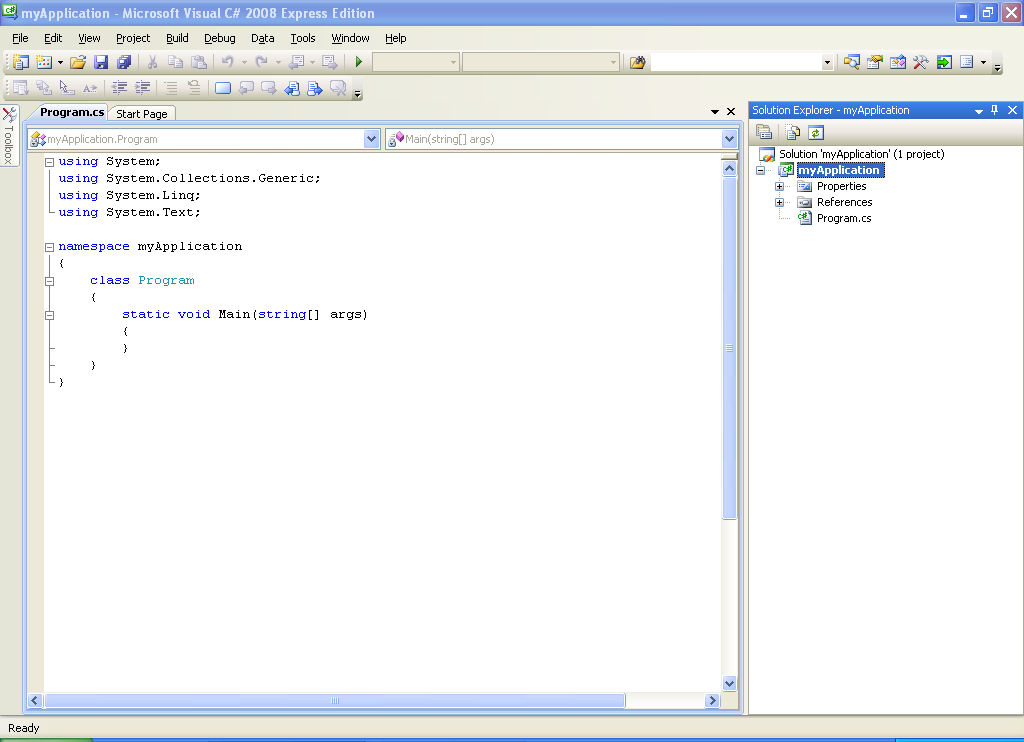Open the Toolbox hammer-and-wrench toolbar icon
The image size is (1024, 742).
point(921,62)
